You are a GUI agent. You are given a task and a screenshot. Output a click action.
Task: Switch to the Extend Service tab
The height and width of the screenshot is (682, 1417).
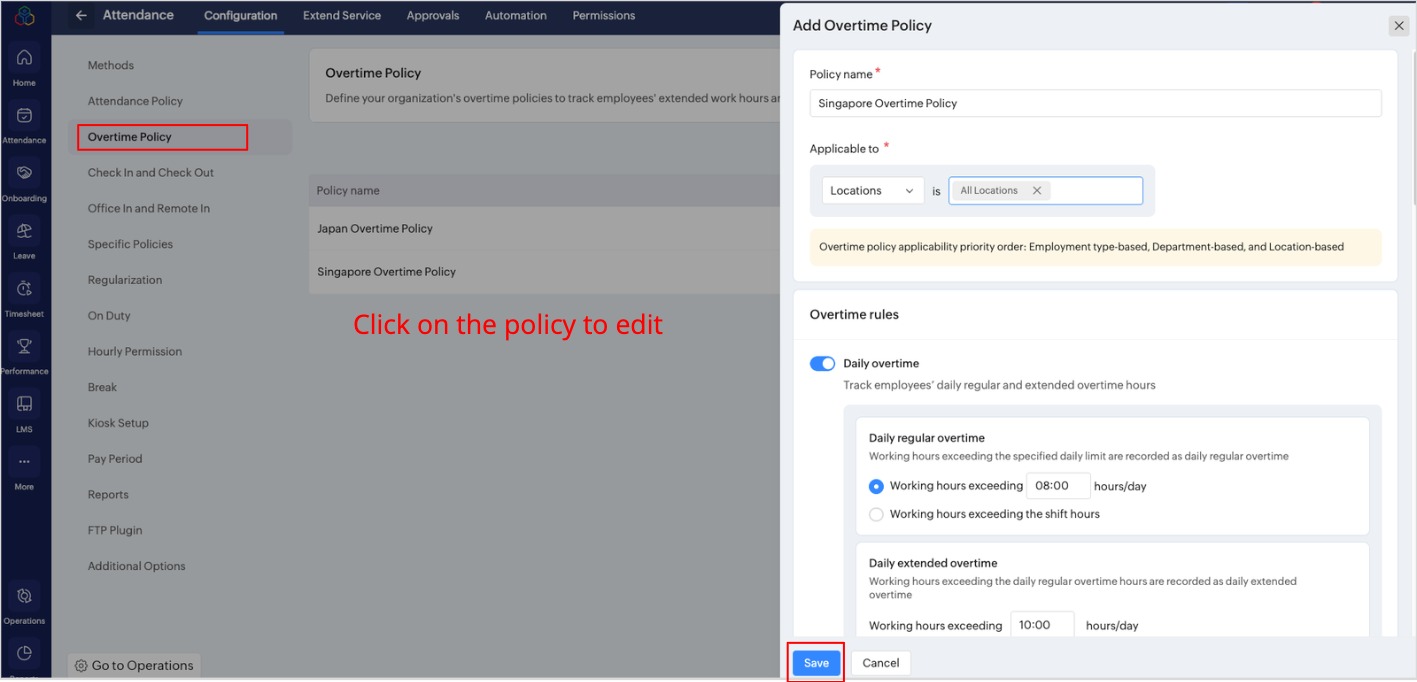(x=342, y=16)
